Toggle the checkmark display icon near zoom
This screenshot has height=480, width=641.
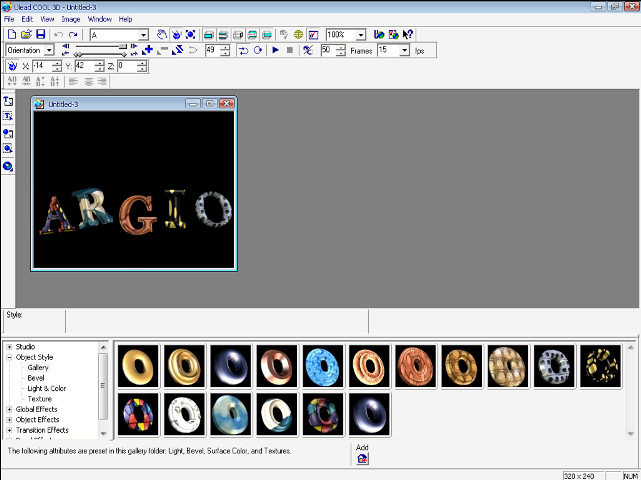[x=314, y=35]
